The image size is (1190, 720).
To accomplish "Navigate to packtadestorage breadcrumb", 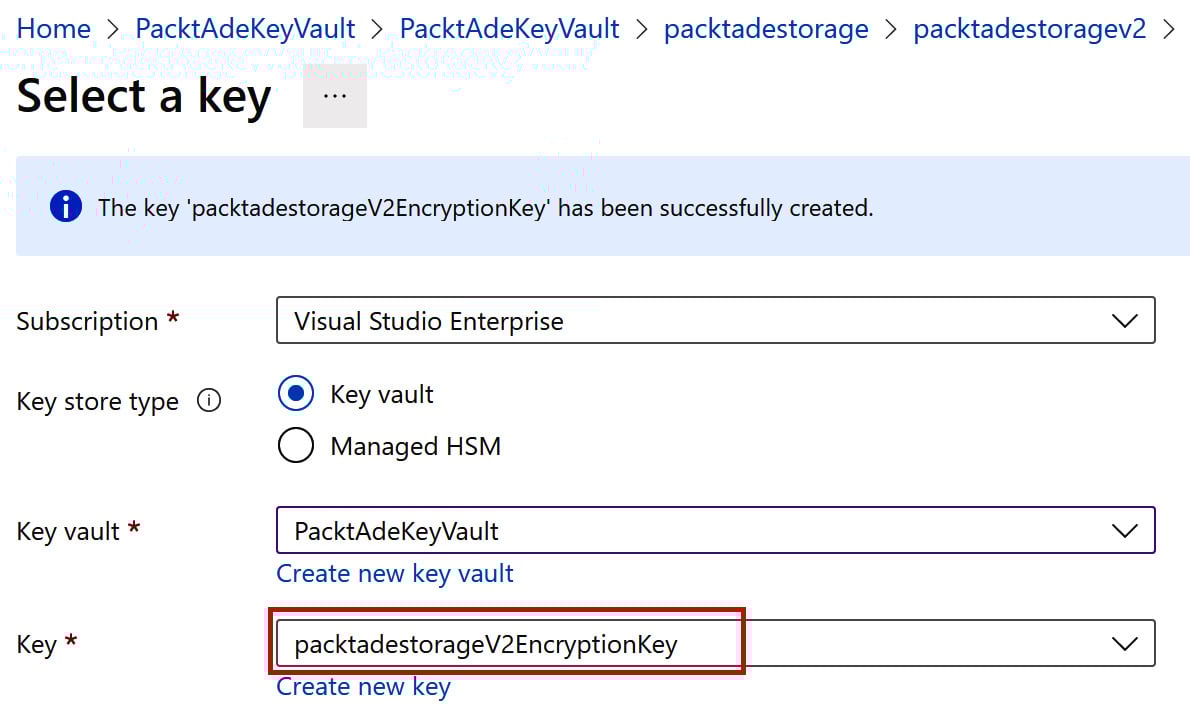I will (766, 29).
